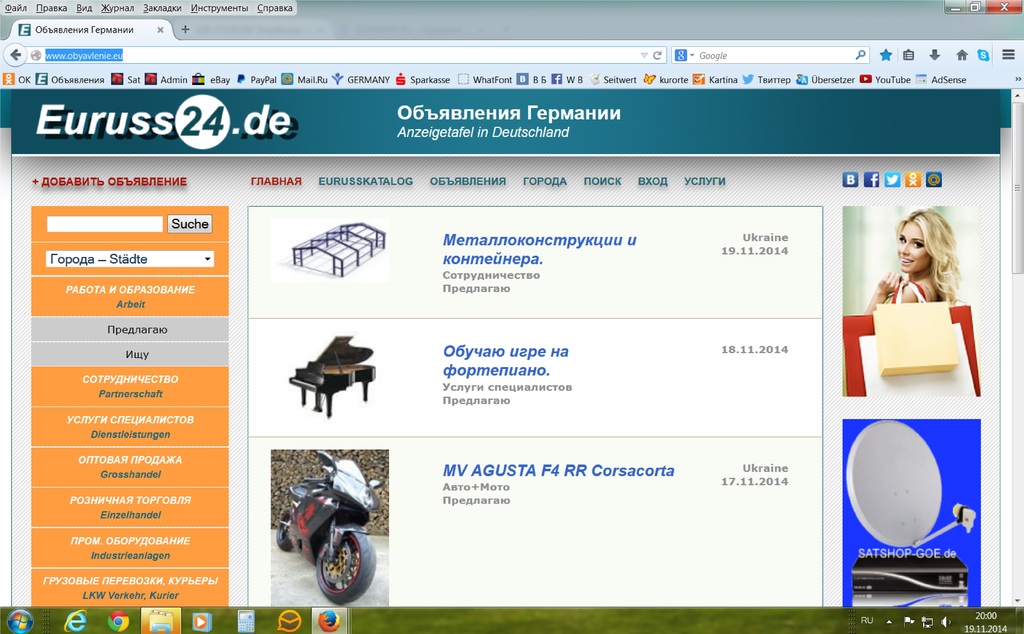Open the WhatFont bookmark
1024x634 pixels.
click(485, 80)
